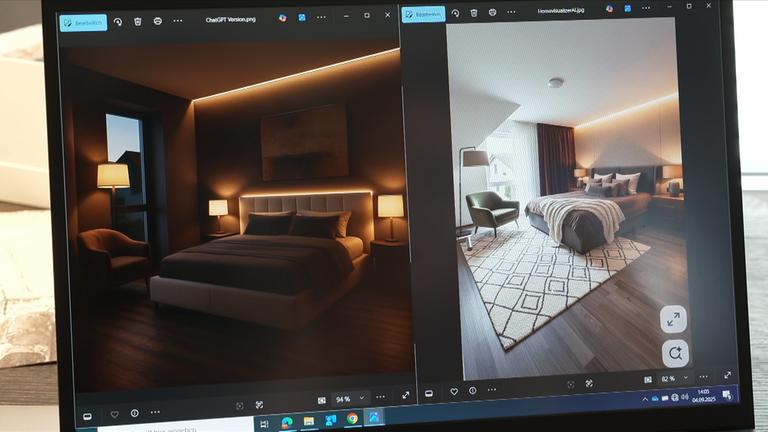Open the Clipchamp icon in left title bar

pyautogui.click(x=282, y=18)
